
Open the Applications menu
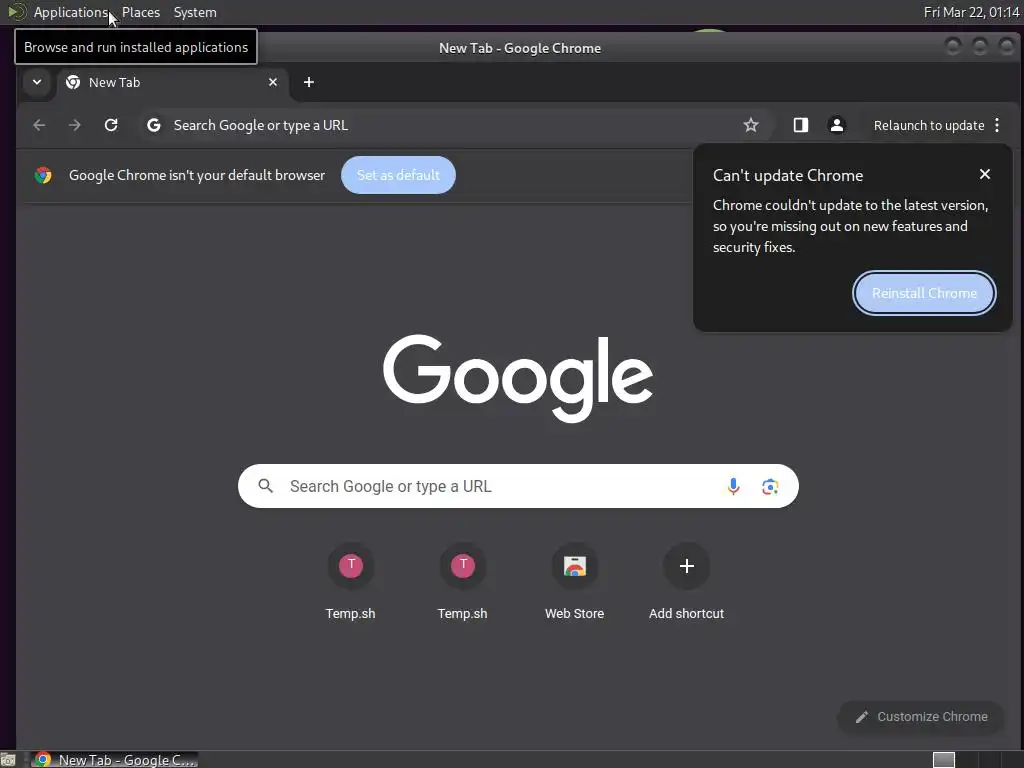(71, 12)
